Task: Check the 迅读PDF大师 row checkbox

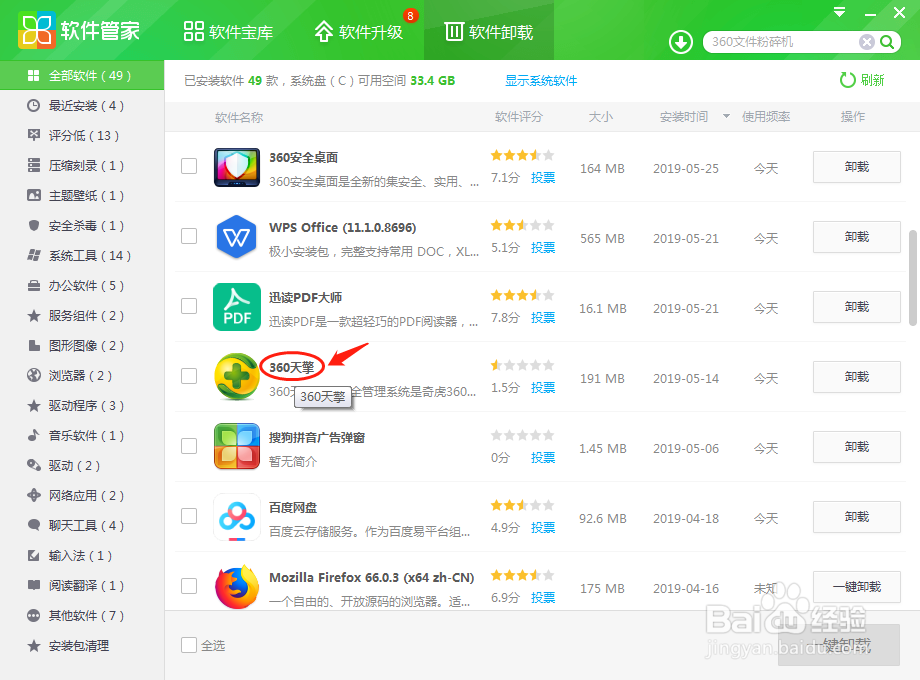Action: tap(189, 306)
